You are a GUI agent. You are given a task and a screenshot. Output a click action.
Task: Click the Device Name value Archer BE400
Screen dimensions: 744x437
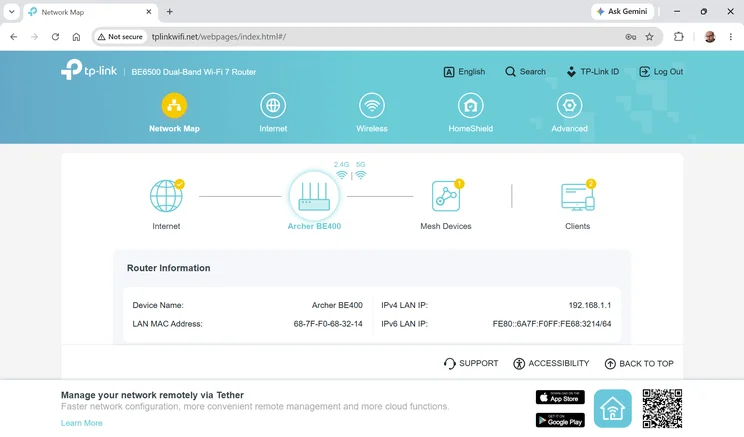pos(337,305)
